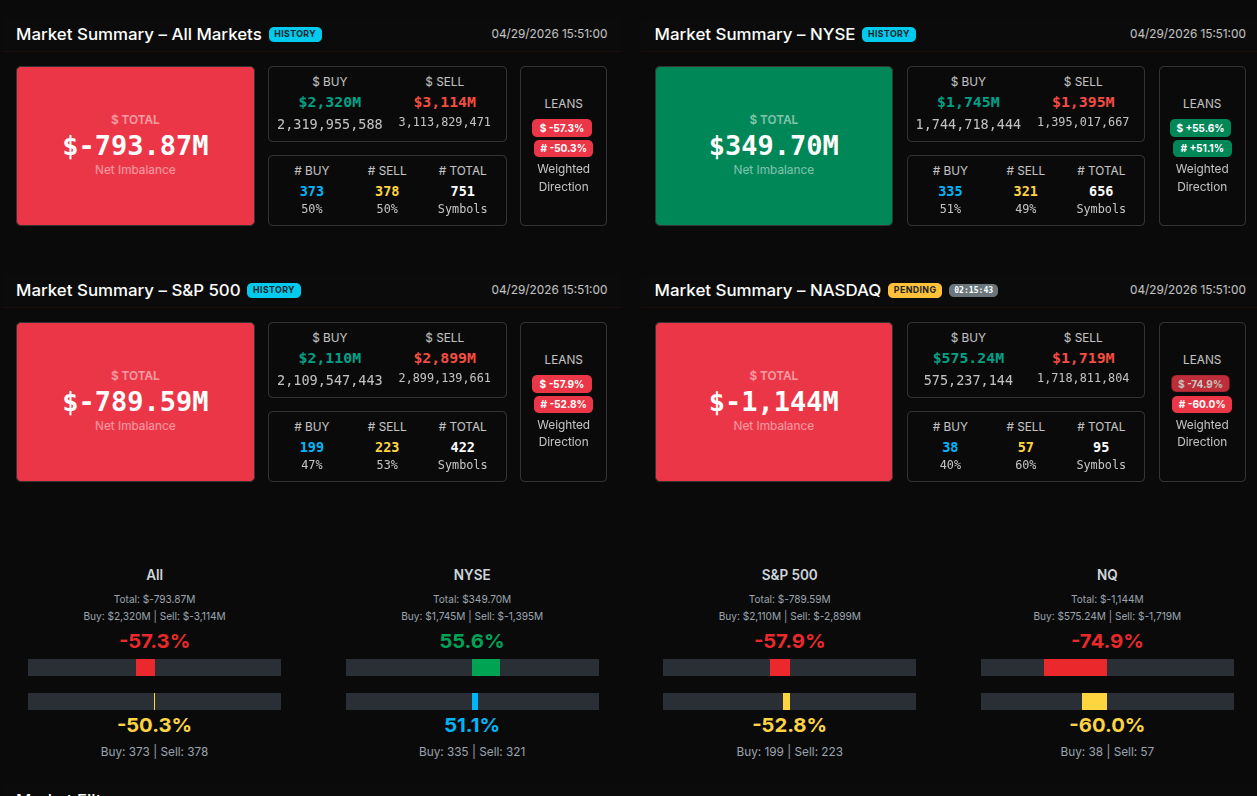The height and width of the screenshot is (796, 1257).
Task: Click the 373 buy count in All Markets
Action: point(312,191)
